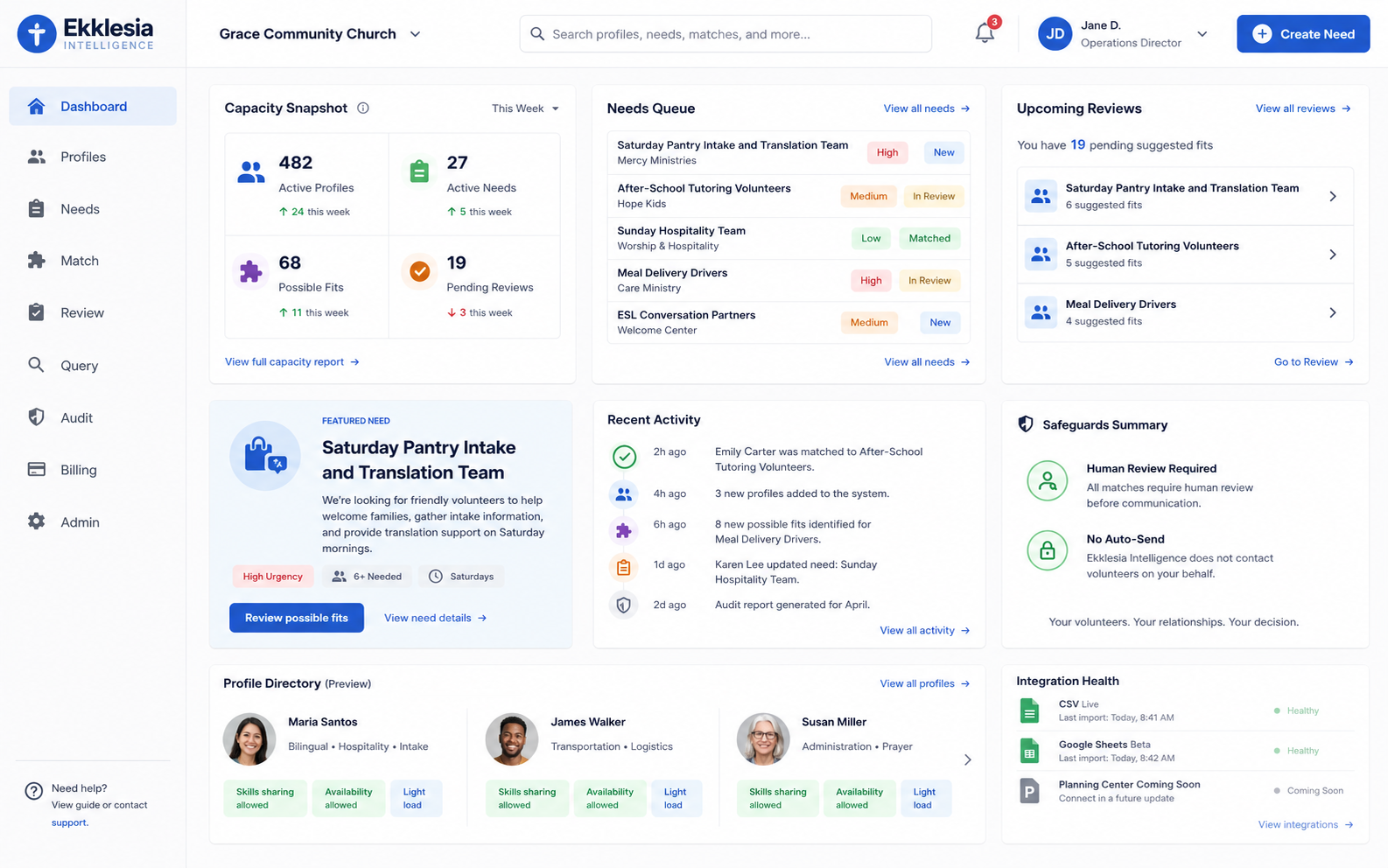Follow View all reviews link
Viewport: 1388px width, 868px height.
pyautogui.click(x=1303, y=108)
